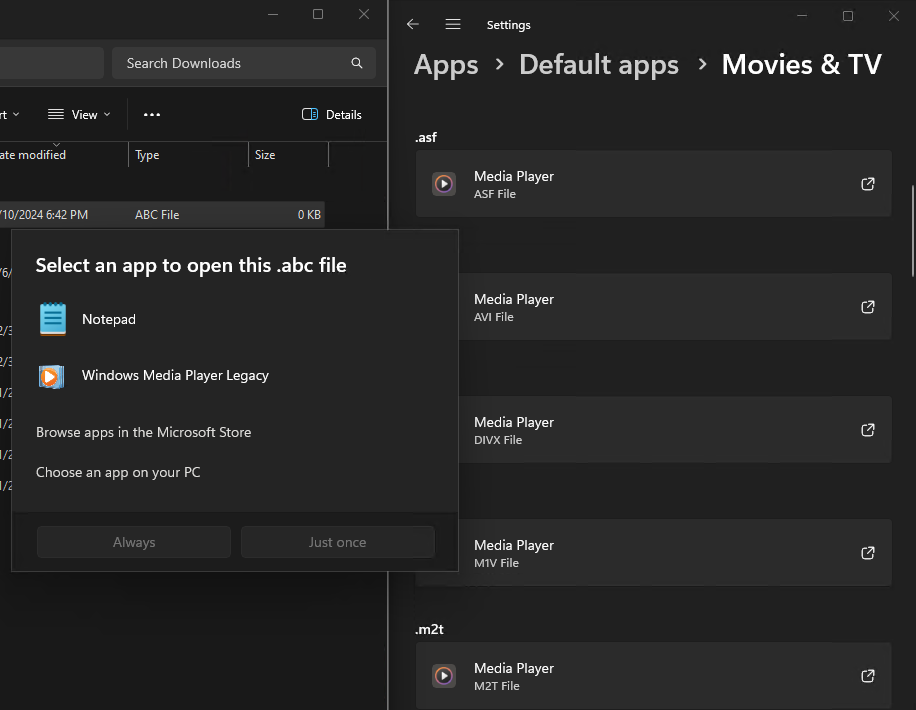Toggle the Details pane button
This screenshot has width=916, height=710.
click(x=331, y=115)
